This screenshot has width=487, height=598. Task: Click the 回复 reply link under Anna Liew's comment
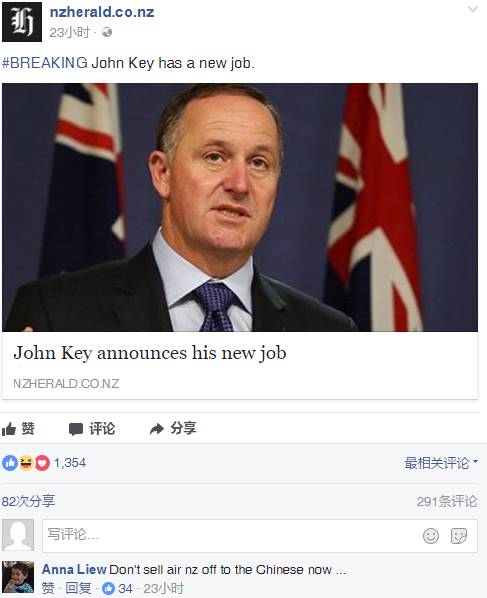[78, 588]
